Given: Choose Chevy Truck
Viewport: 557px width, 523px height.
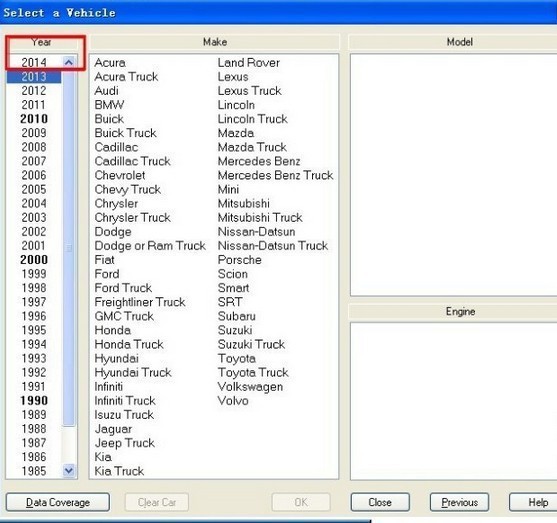Looking at the screenshot, I should pos(128,189).
